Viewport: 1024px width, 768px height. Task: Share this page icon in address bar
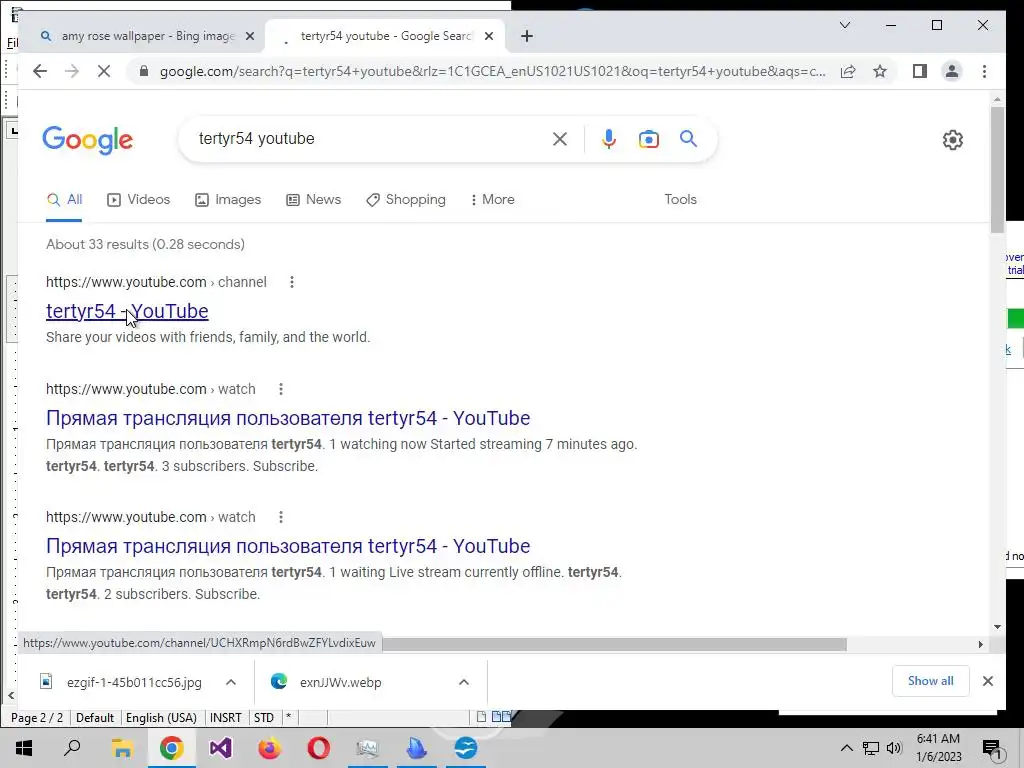(x=848, y=71)
